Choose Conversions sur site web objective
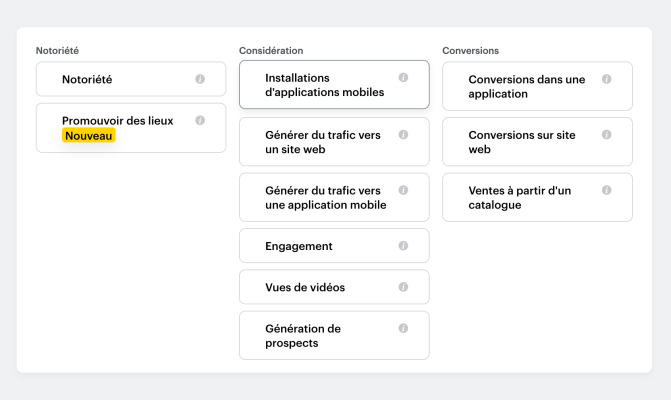Viewport: 671px width, 400px height. pos(525,142)
